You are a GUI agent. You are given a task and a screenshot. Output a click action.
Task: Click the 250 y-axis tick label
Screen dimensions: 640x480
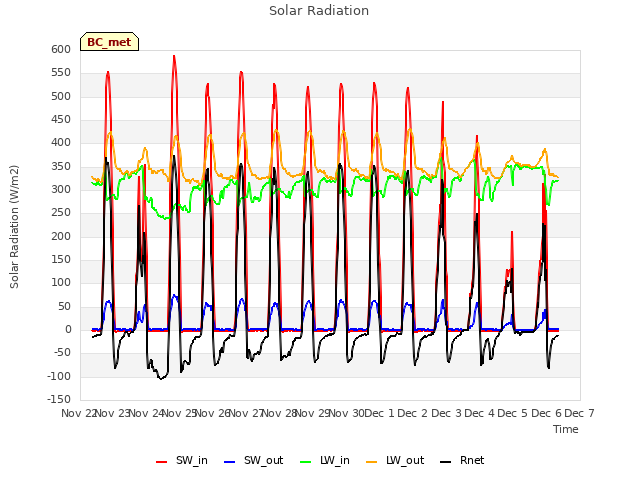[61, 213]
